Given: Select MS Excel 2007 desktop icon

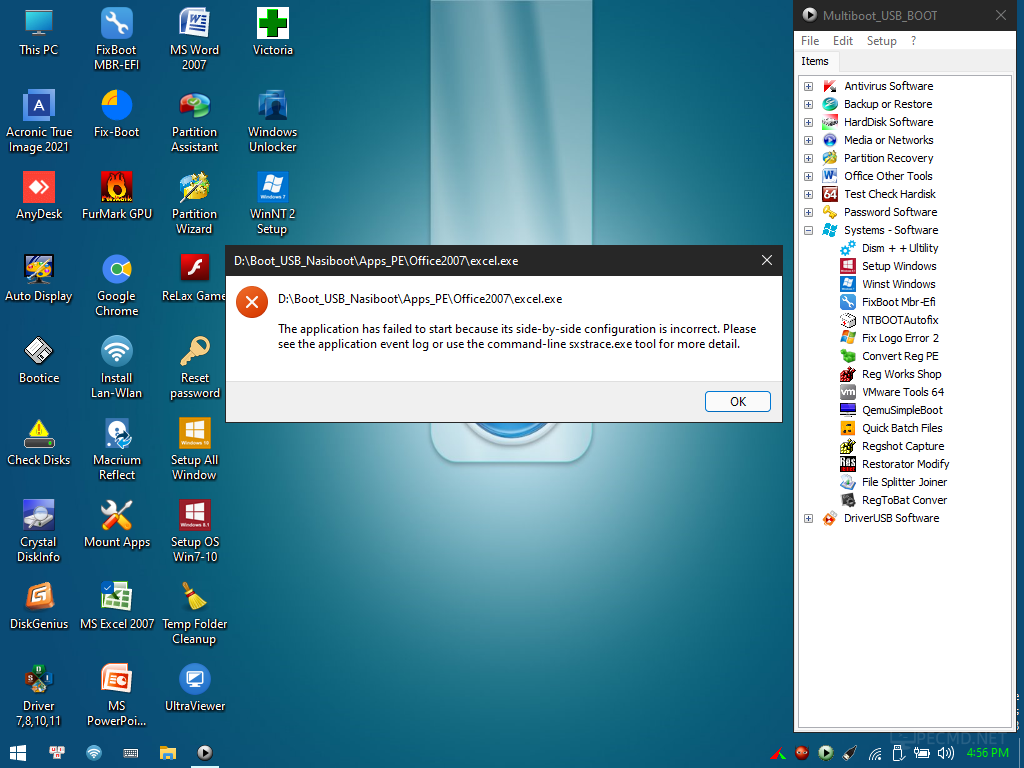Looking at the screenshot, I should coord(116,607).
